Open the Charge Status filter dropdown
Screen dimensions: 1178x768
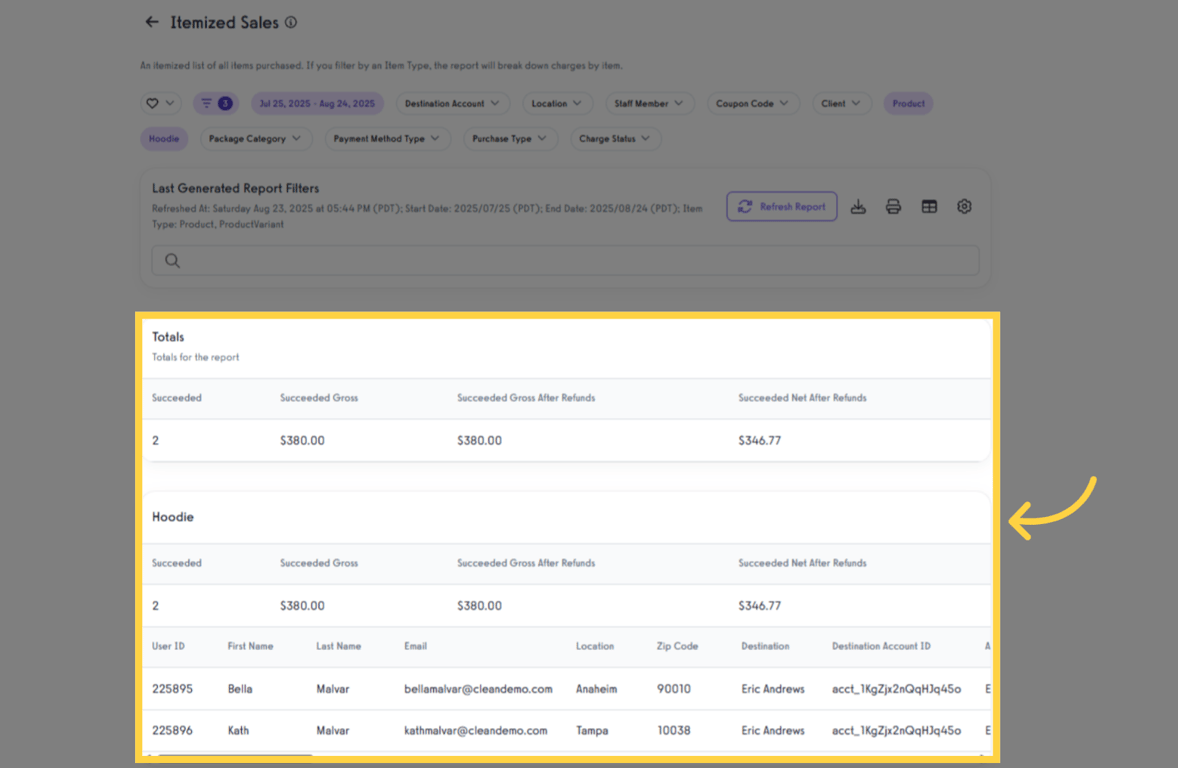(x=615, y=139)
